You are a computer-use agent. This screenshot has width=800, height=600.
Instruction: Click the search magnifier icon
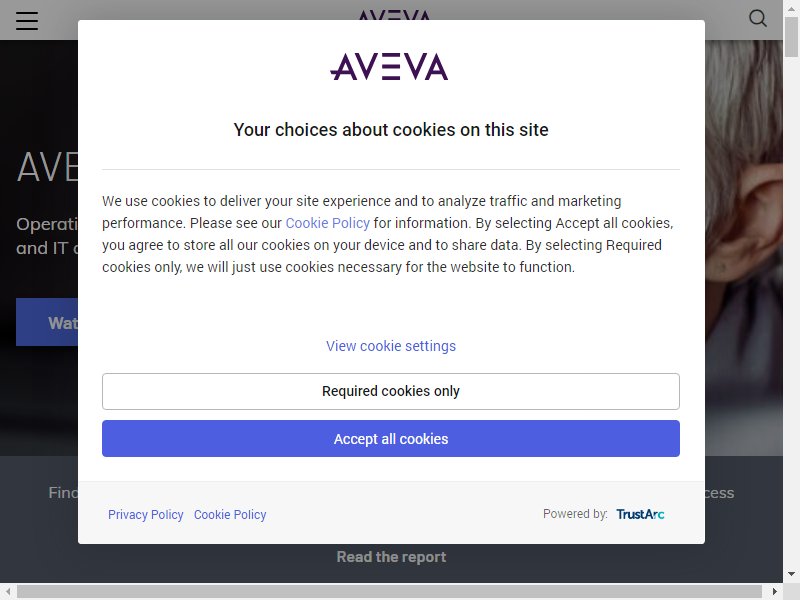pyautogui.click(x=758, y=18)
